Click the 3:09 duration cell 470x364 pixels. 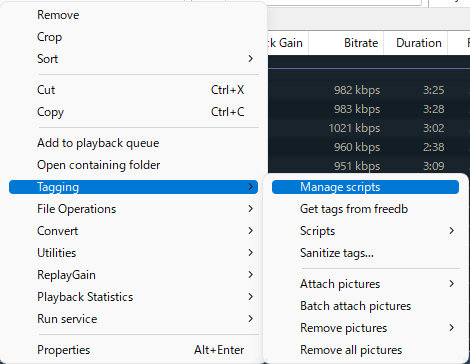(x=434, y=166)
